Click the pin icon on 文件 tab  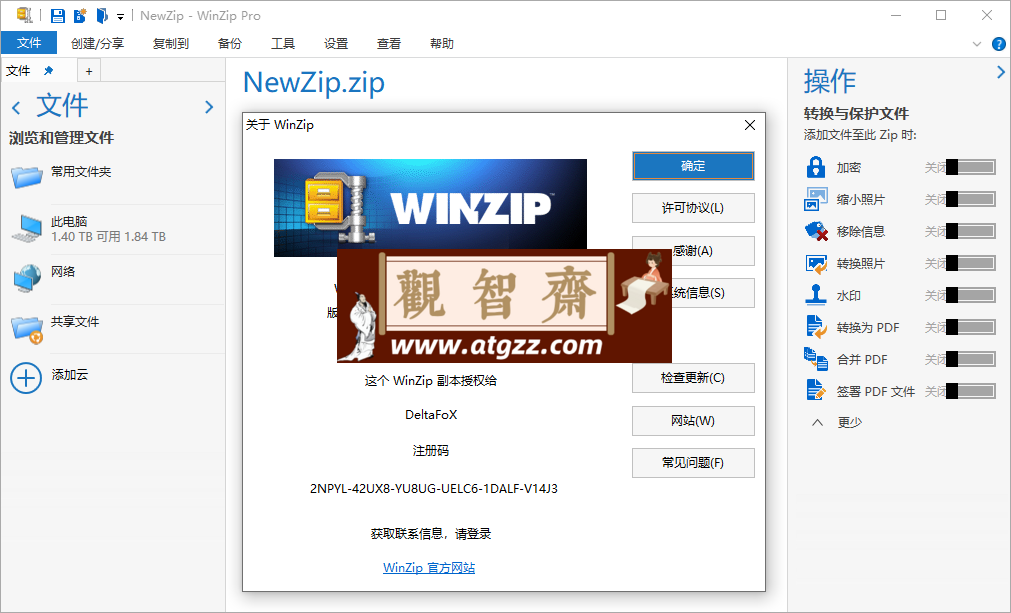click(48, 70)
